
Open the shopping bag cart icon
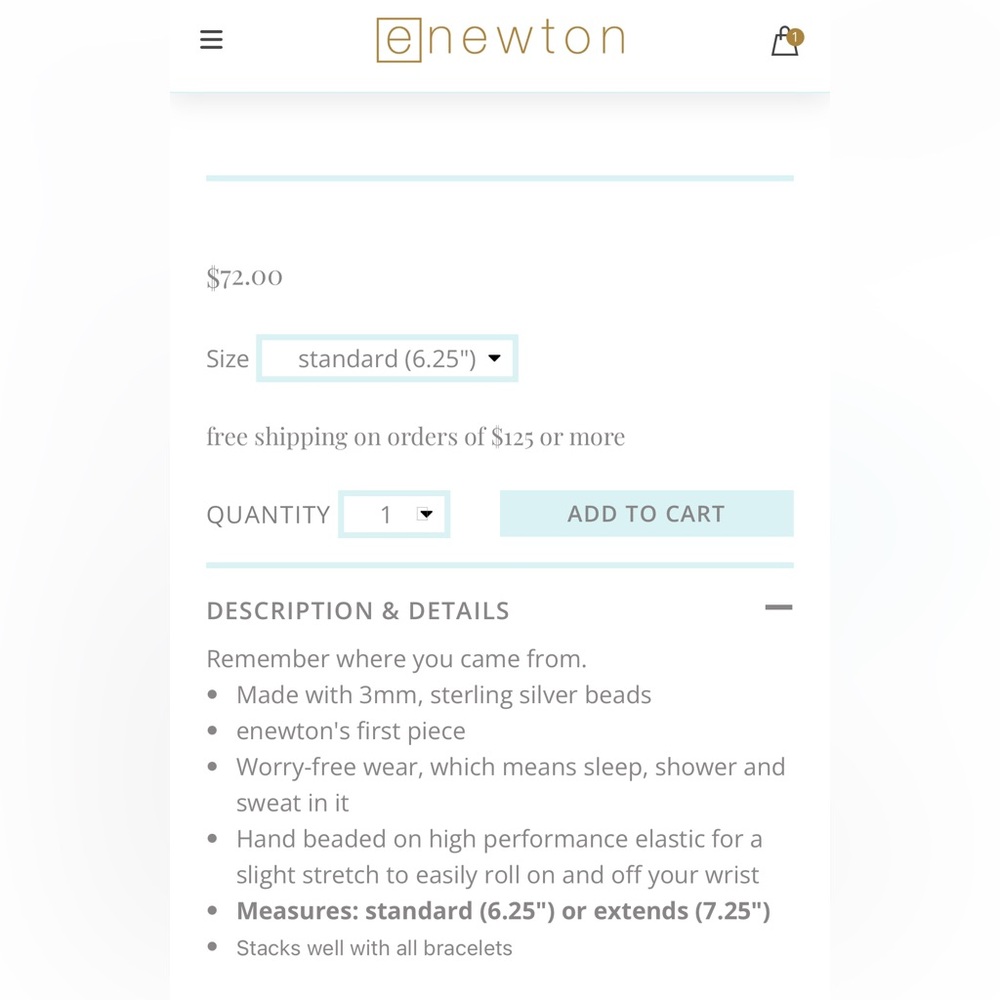[x=785, y=41]
